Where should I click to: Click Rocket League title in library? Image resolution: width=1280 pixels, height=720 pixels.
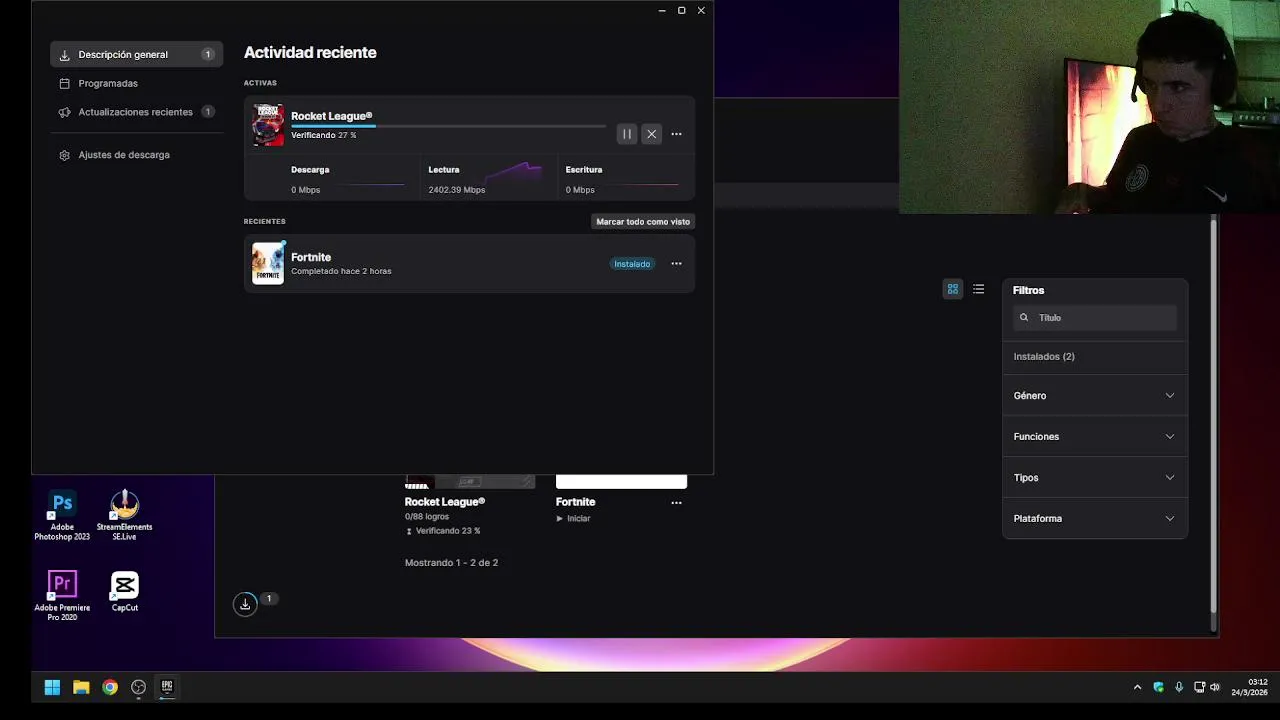click(445, 502)
